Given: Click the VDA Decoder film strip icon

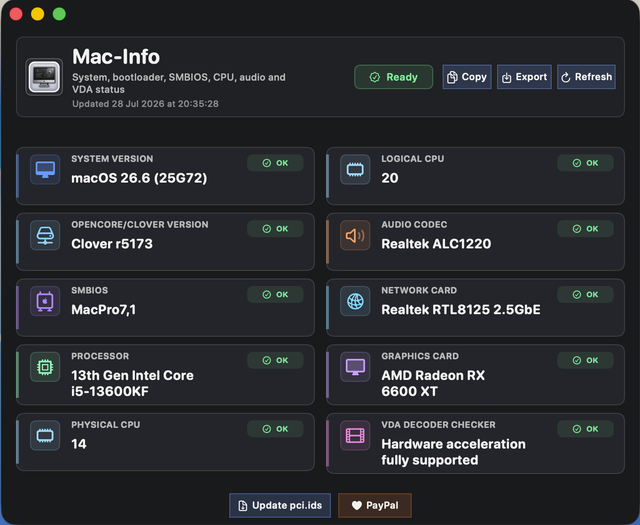Looking at the screenshot, I should (x=355, y=436).
